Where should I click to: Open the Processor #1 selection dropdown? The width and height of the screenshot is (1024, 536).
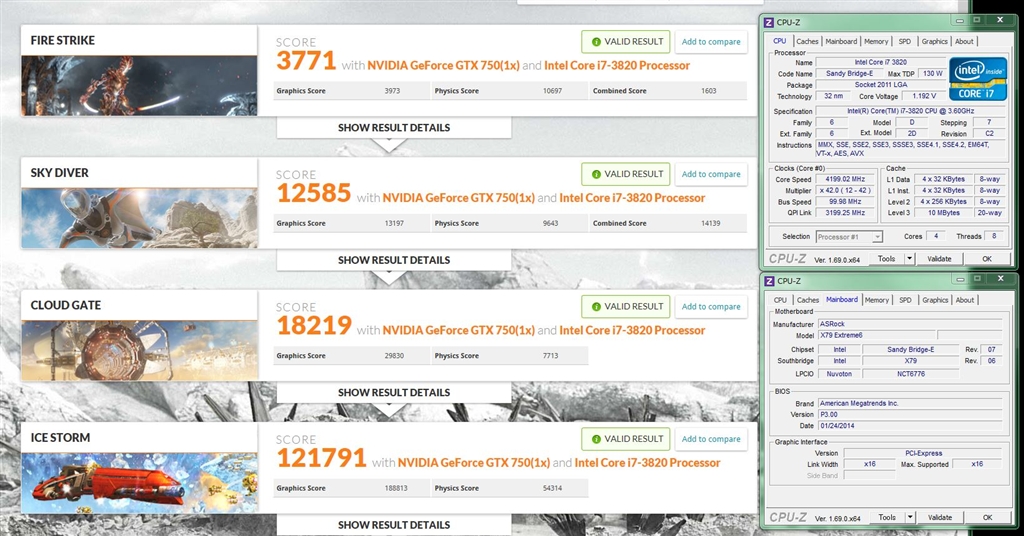pyautogui.click(x=849, y=237)
